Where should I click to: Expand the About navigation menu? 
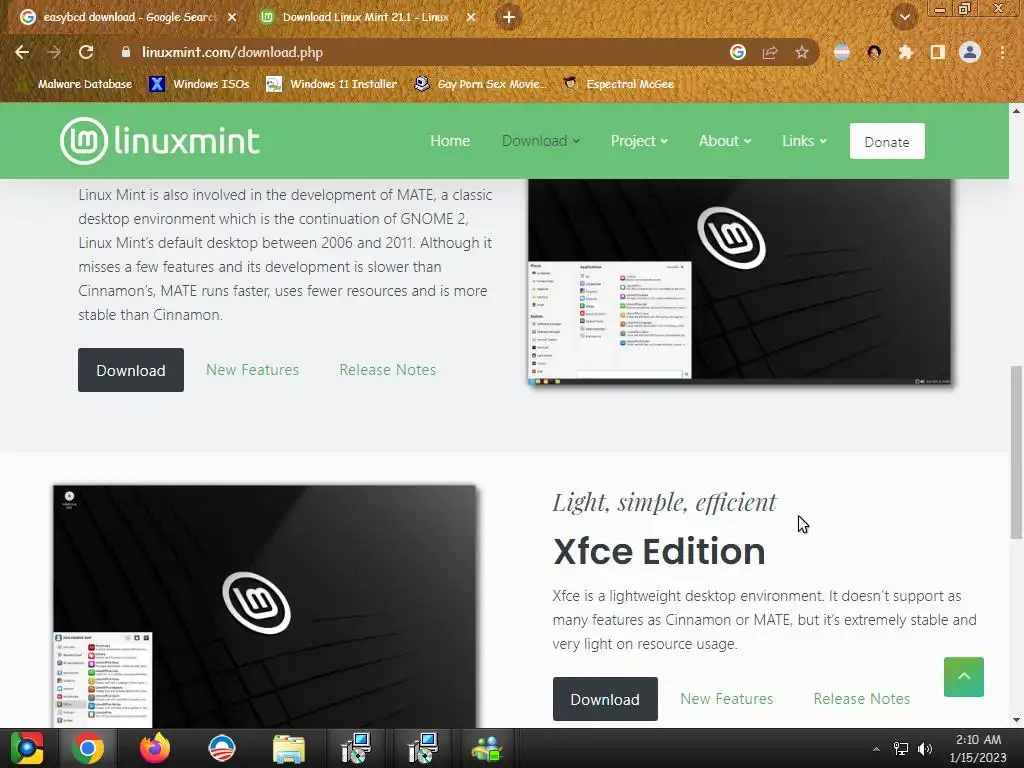coord(725,141)
